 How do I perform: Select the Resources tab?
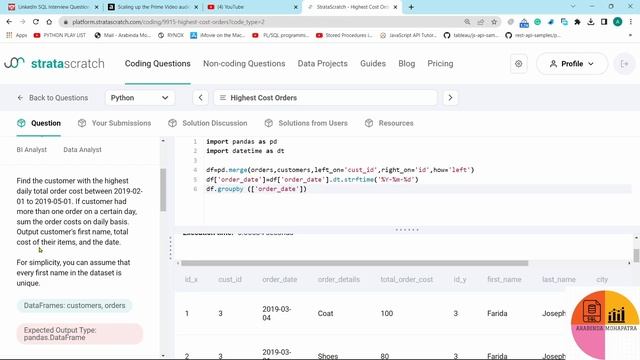click(x=389, y=123)
